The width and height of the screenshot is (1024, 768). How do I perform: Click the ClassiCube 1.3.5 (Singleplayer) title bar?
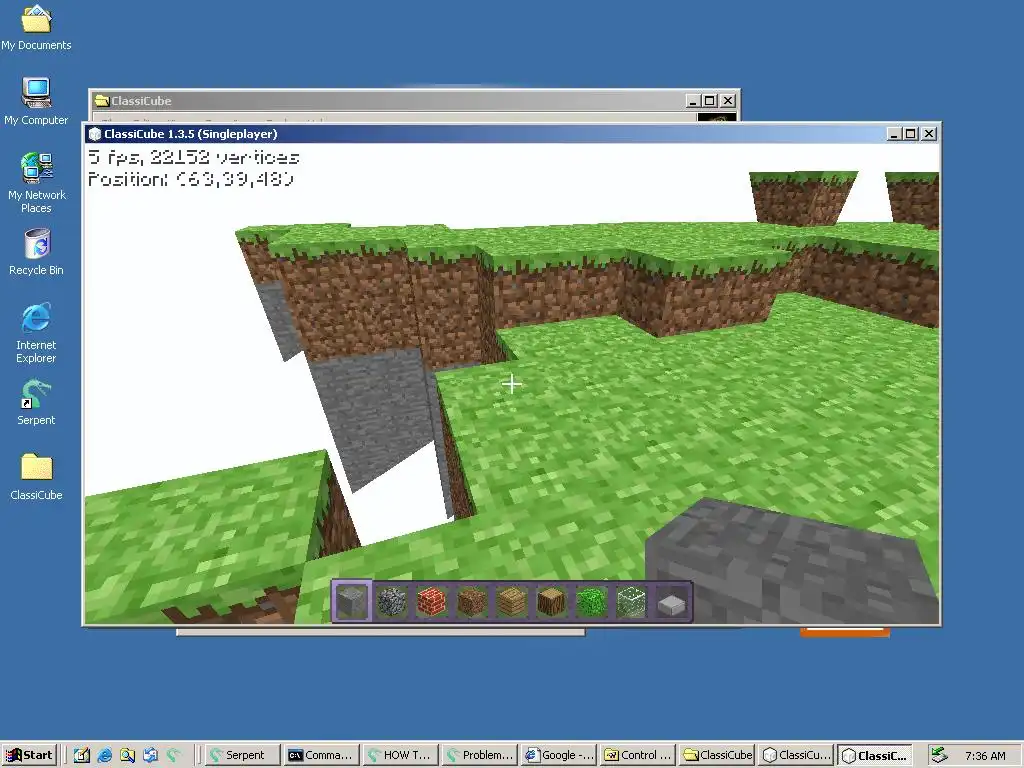point(513,134)
